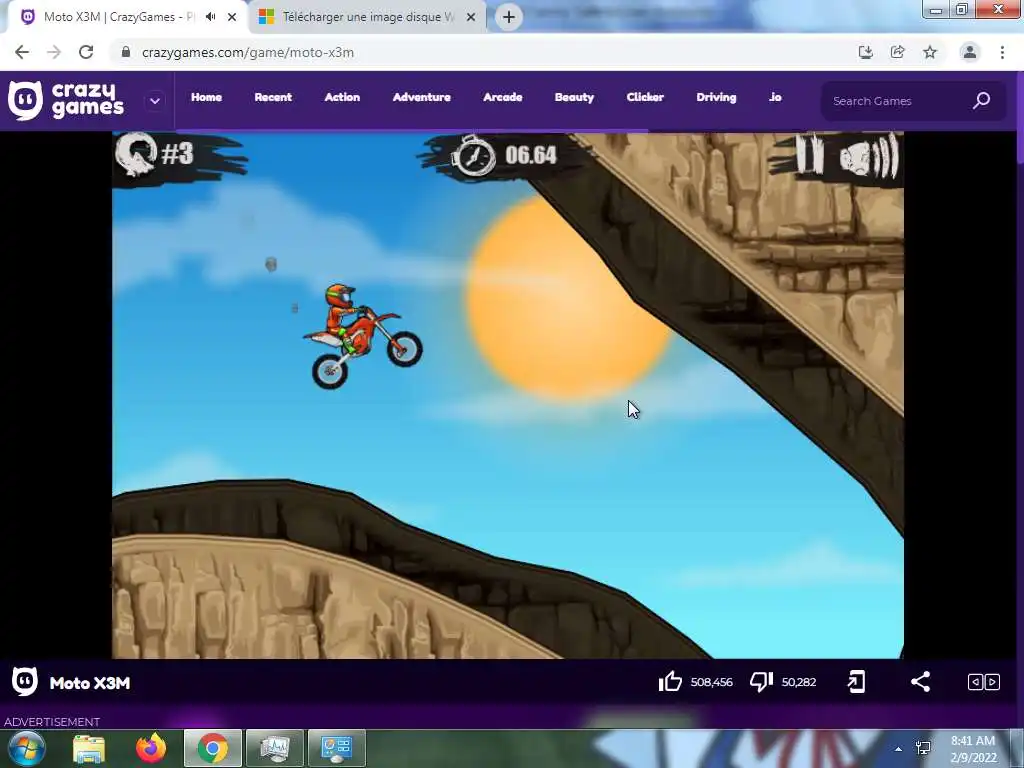Launch Firefox from the taskbar
This screenshot has height=768, width=1024.
click(151, 748)
